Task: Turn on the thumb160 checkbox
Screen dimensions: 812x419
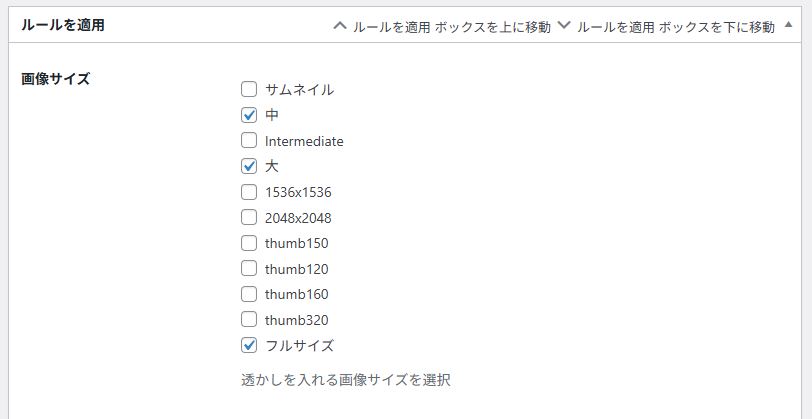Action: click(x=249, y=294)
